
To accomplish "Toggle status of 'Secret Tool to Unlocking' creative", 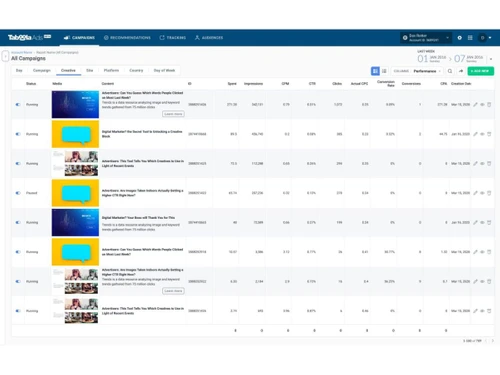I will pyautogui.click(x=18, y=134).
